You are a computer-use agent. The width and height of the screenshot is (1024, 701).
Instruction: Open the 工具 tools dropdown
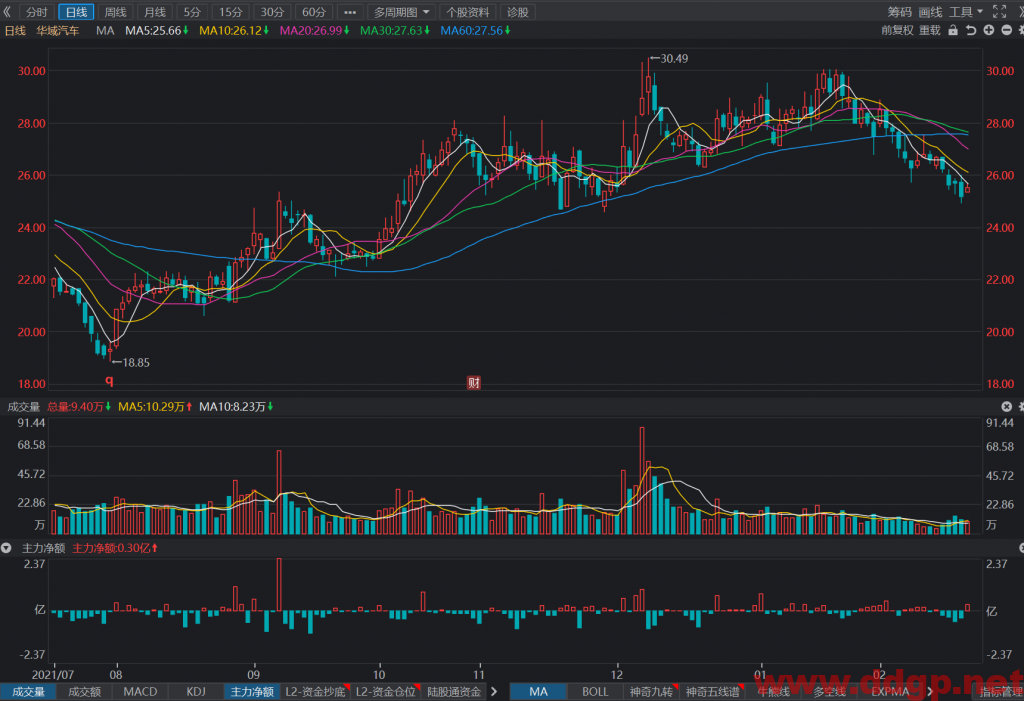click(x=965, y=12)
